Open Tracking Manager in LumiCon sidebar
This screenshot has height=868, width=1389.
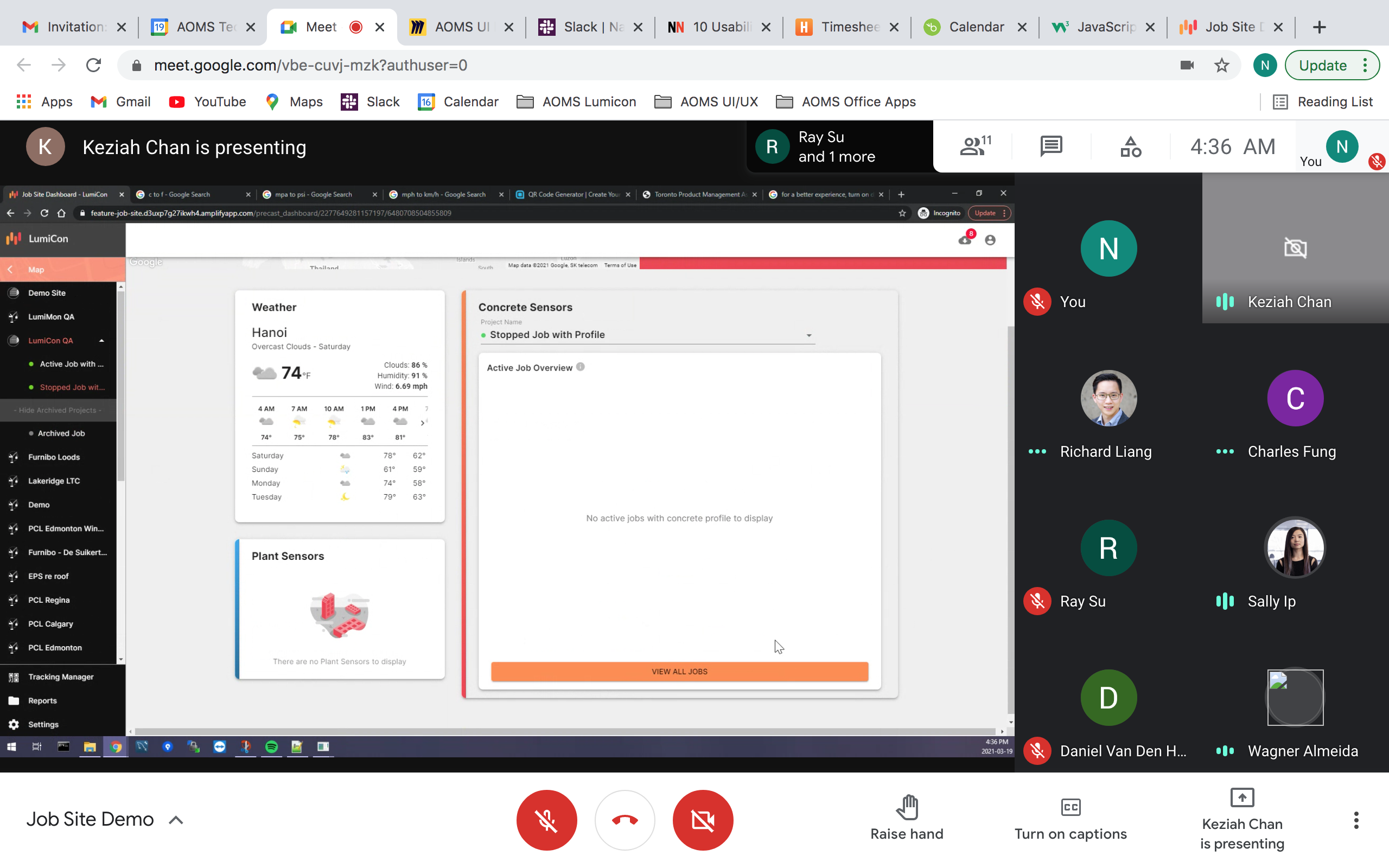pyautogui.click(x=61, y=677)
